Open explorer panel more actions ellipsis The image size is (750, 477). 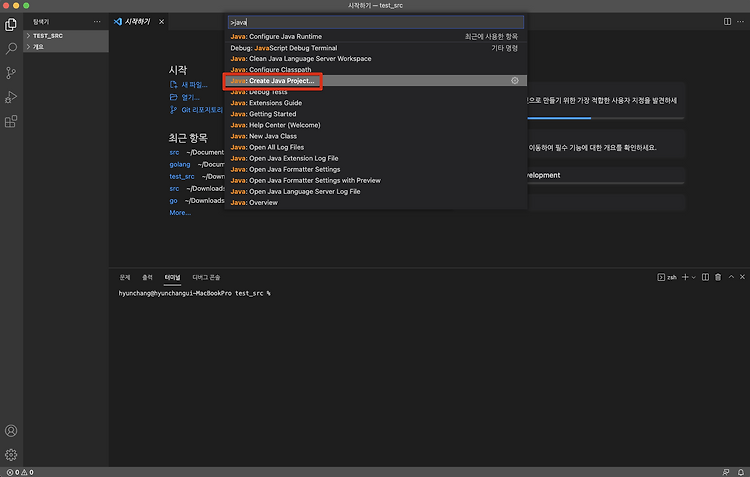coord(97,22)
